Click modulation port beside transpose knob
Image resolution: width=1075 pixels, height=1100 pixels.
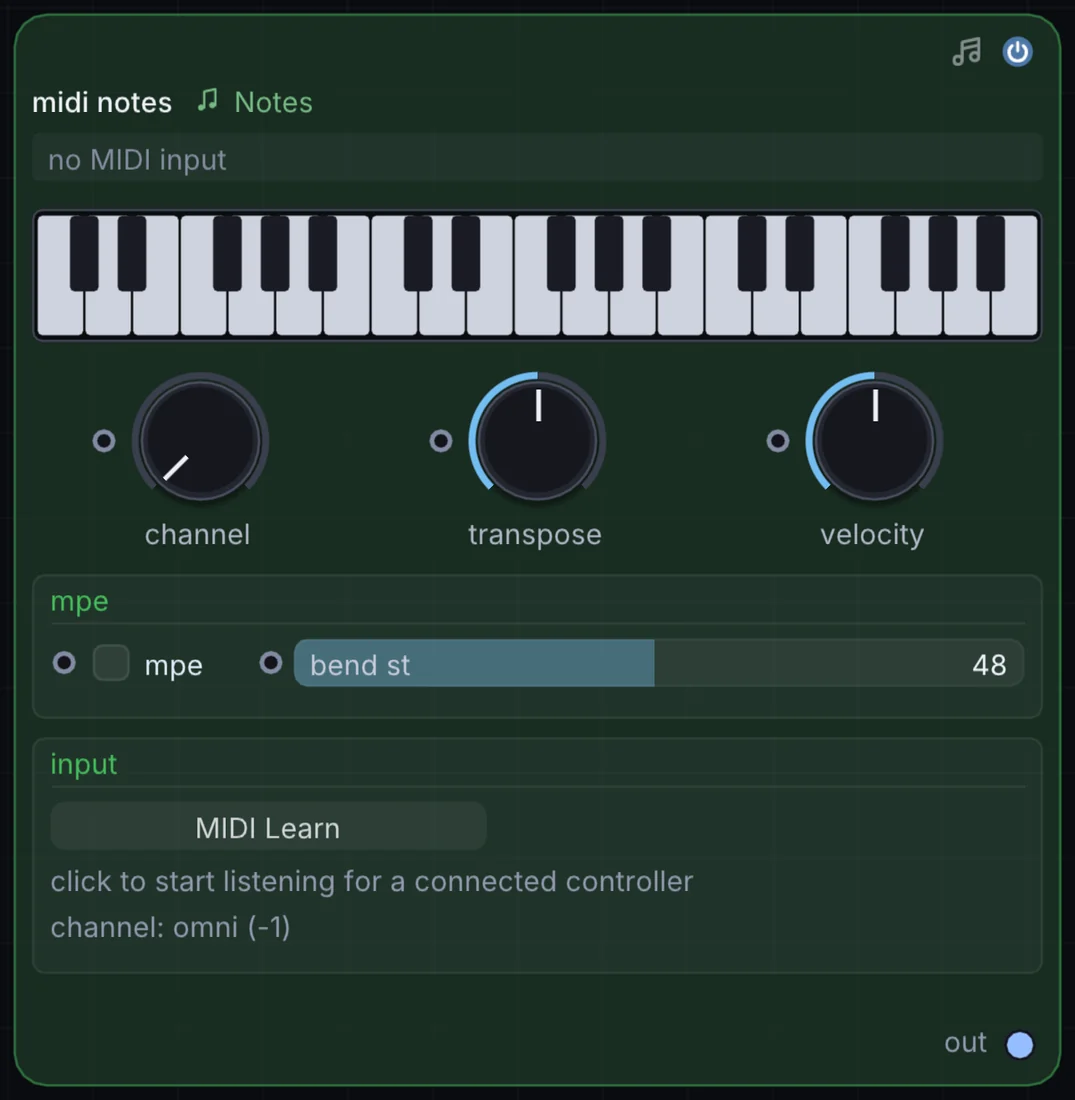(441, 441)
